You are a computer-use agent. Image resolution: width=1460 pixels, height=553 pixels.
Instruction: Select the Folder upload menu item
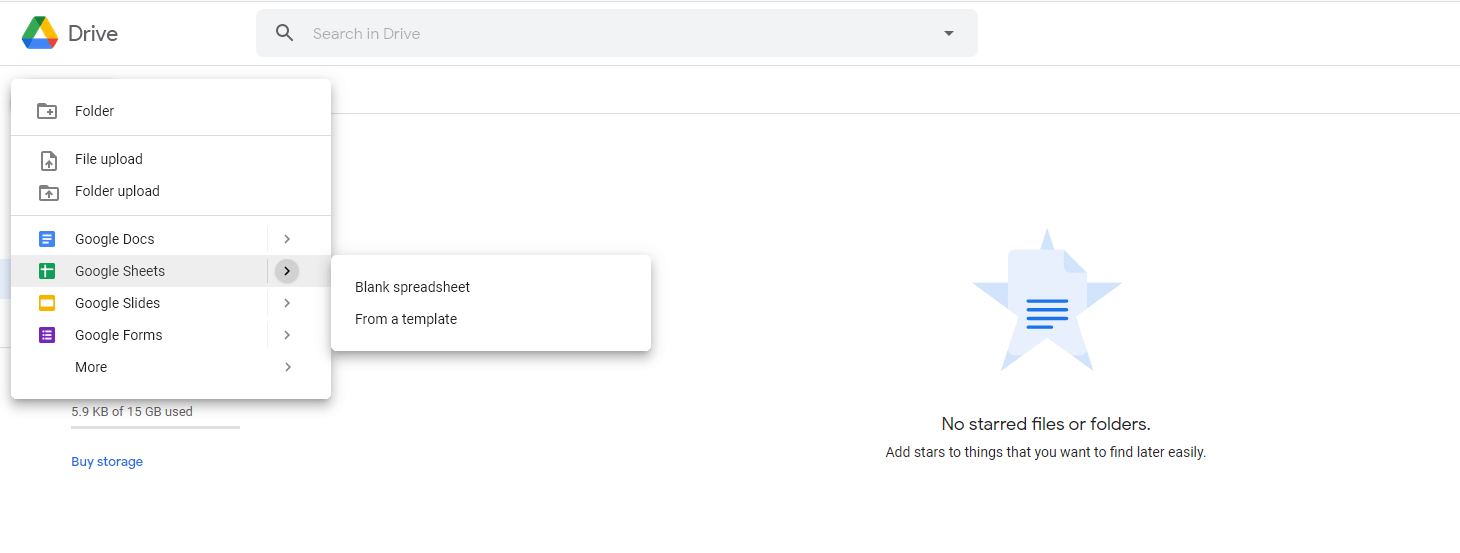[117, 191]
